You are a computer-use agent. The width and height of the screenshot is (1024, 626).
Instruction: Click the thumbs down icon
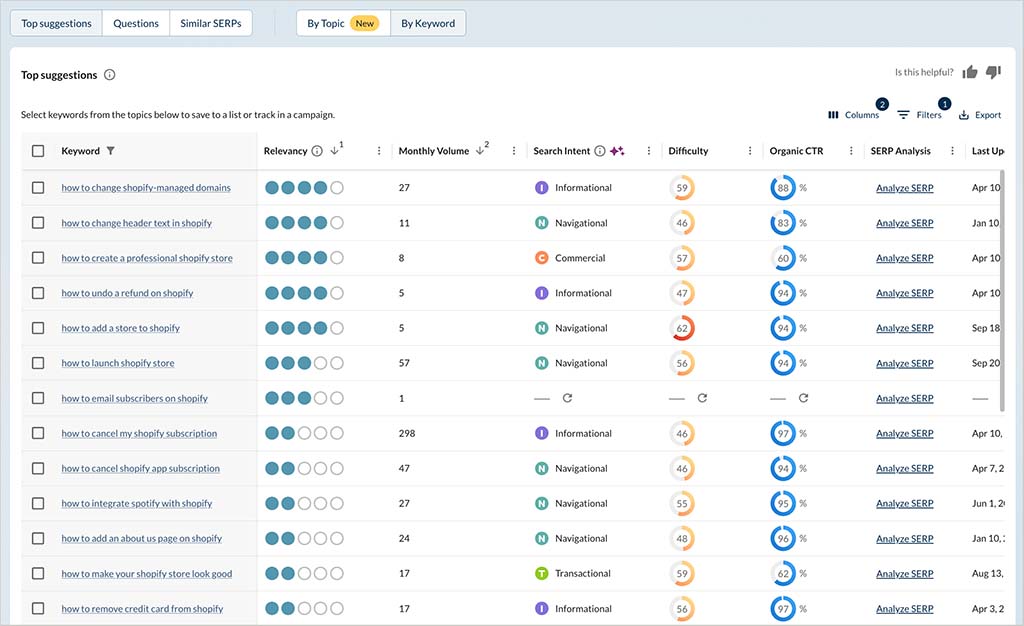click(993, 72)
